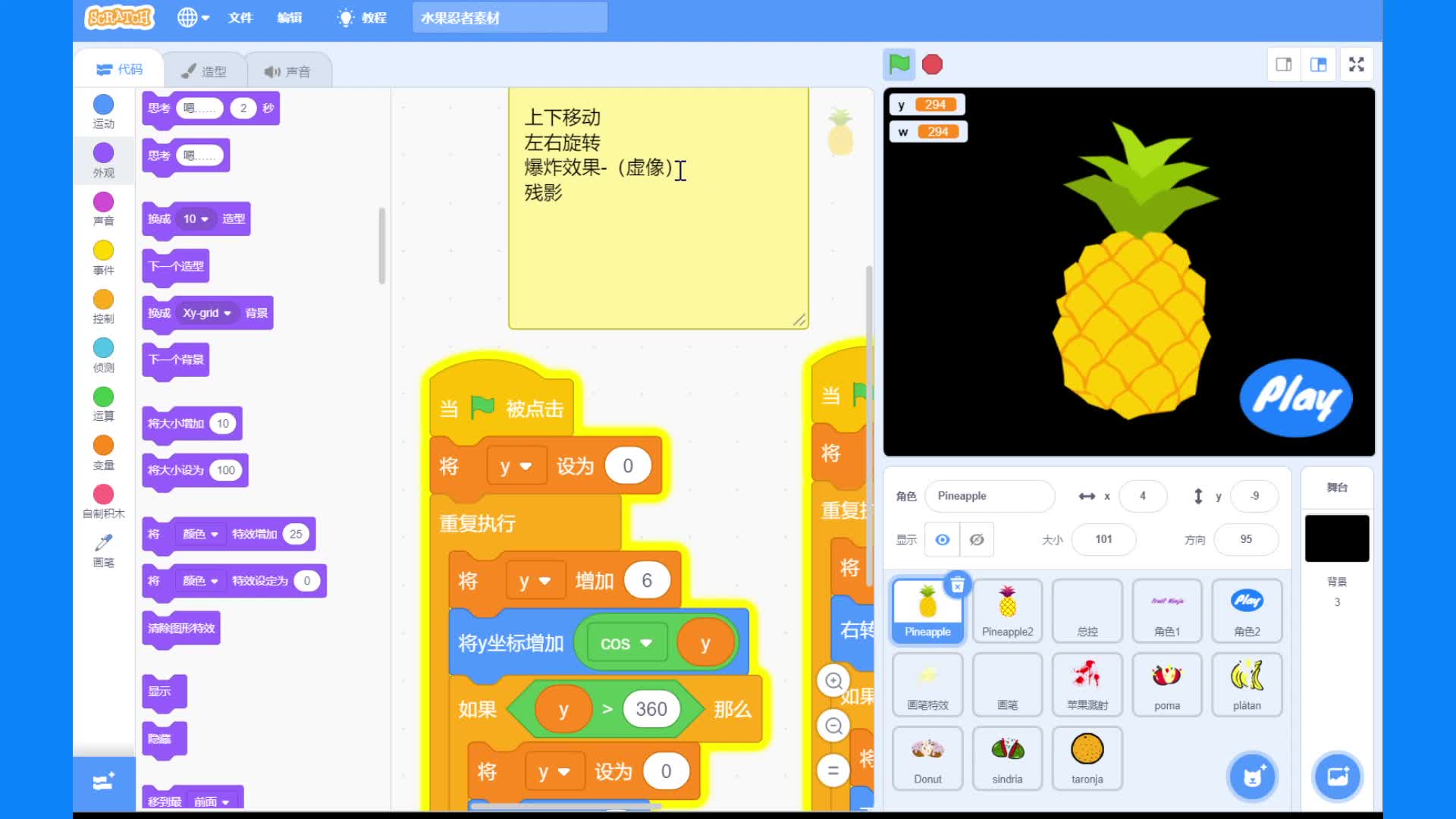The height and width of the screenshot is (819, 1456).
Task: Open 颜色 dropdown in 特效设定为 block
Action: 200,581
